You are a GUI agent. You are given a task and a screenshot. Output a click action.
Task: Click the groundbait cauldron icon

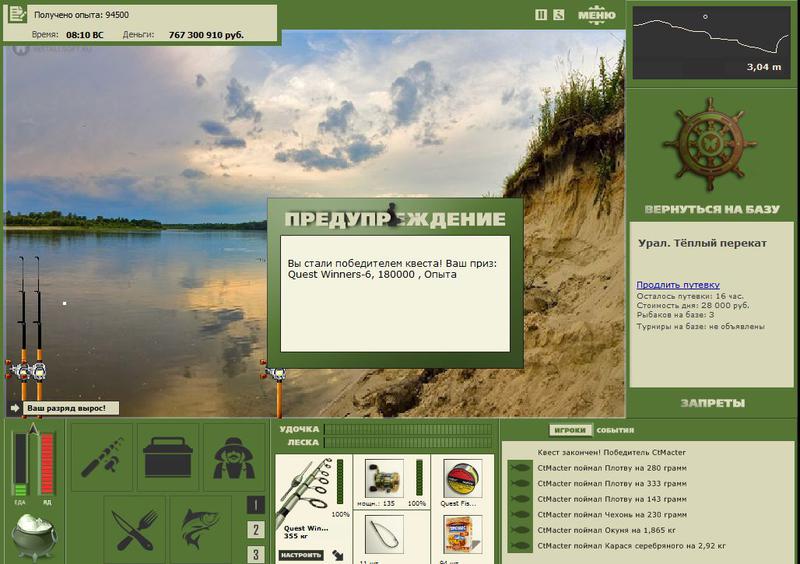click(34, 536)
